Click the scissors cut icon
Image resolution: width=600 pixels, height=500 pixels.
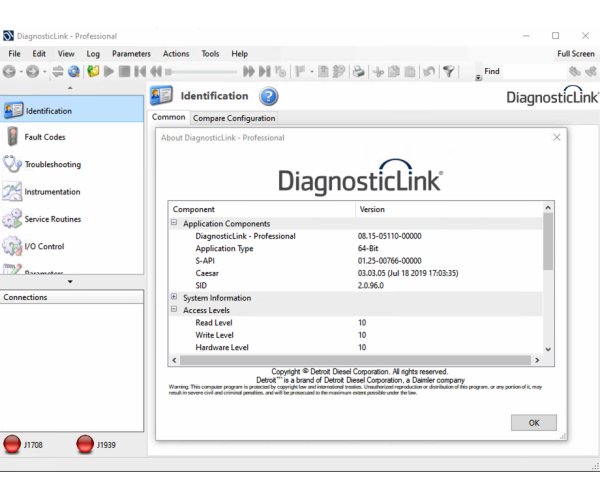click(x=378, y=72)
